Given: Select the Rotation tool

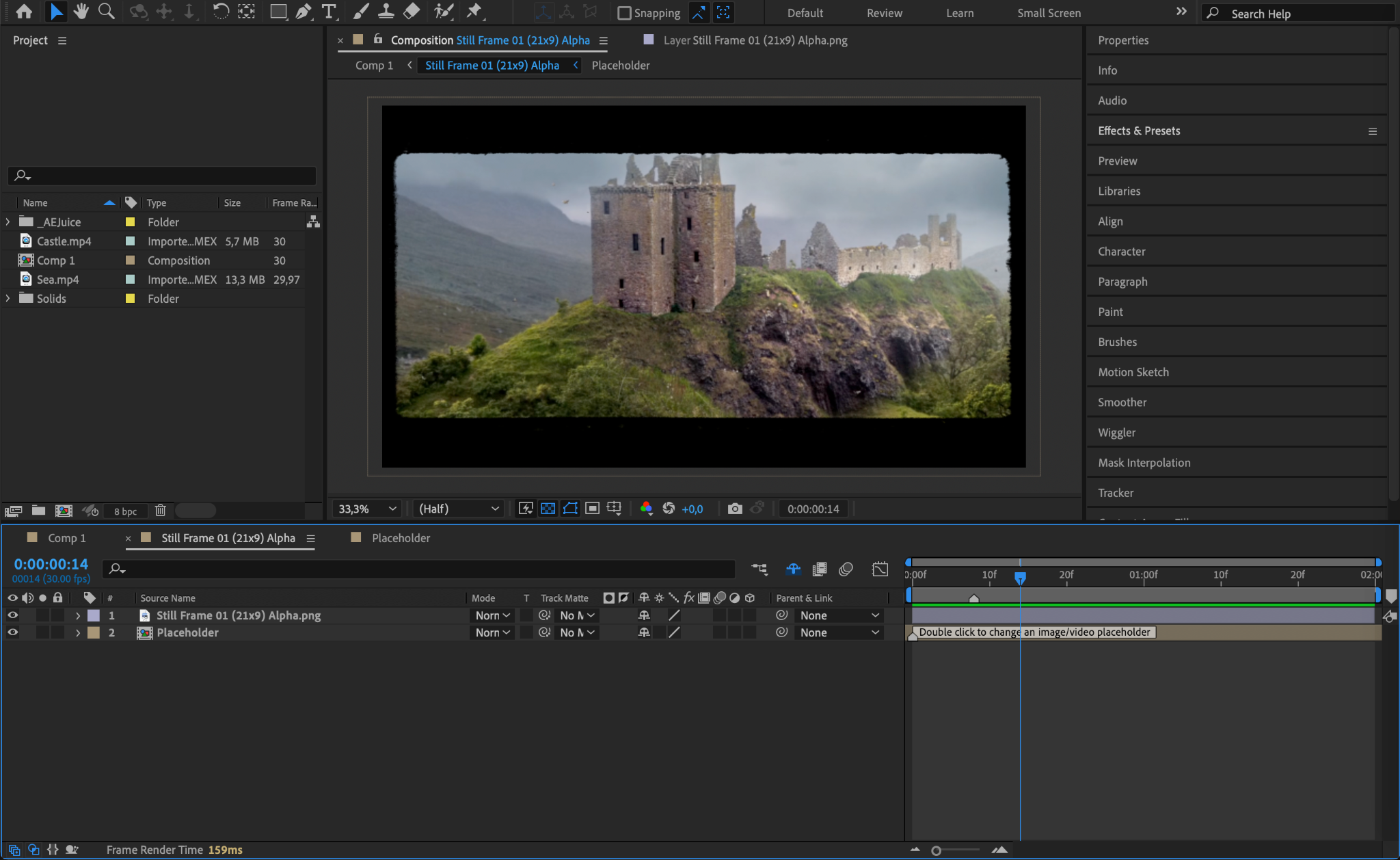Looking at the screenshot, I should point(220,12).
